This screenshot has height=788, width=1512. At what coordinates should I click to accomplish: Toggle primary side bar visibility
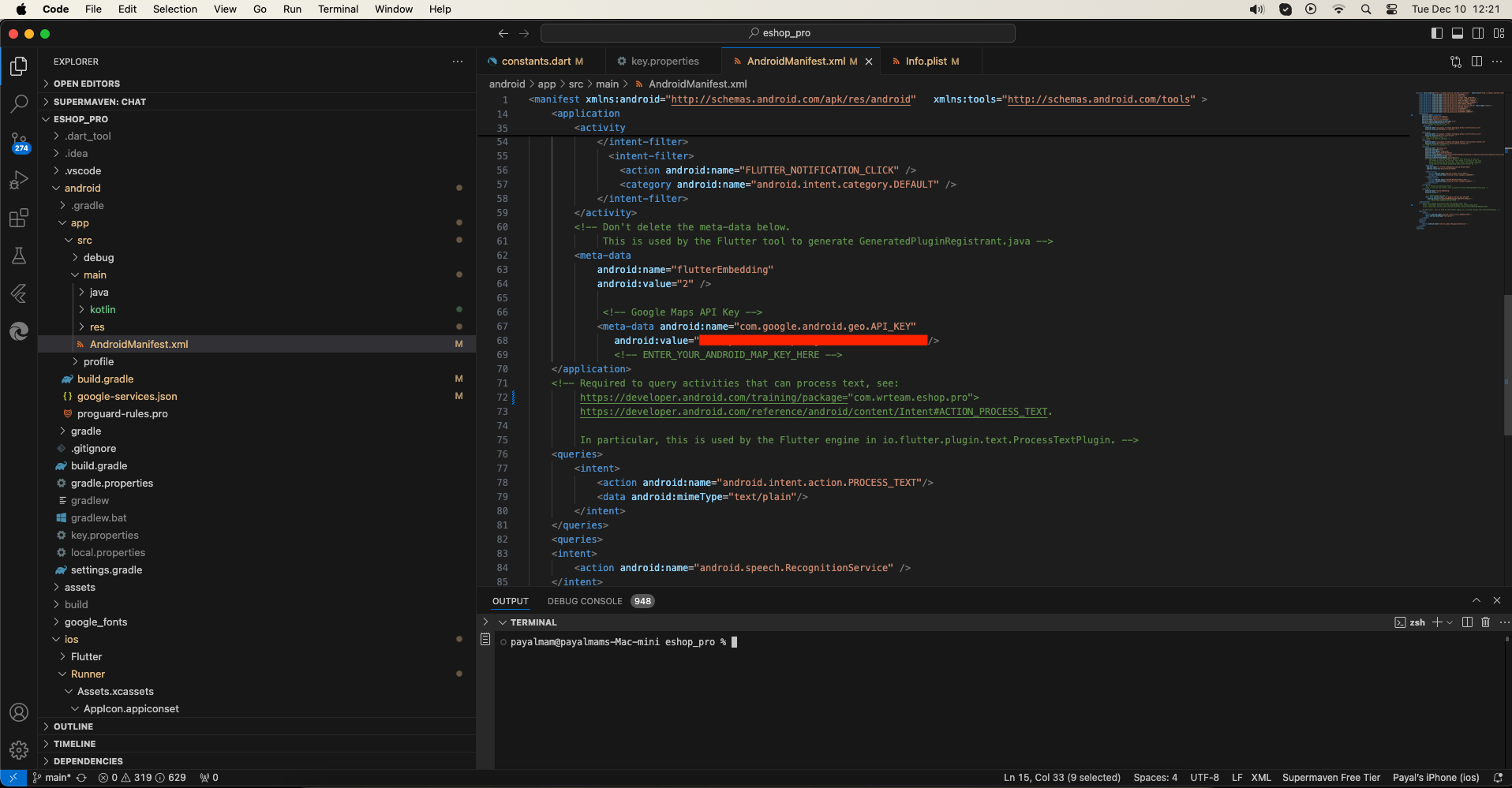1437,33
